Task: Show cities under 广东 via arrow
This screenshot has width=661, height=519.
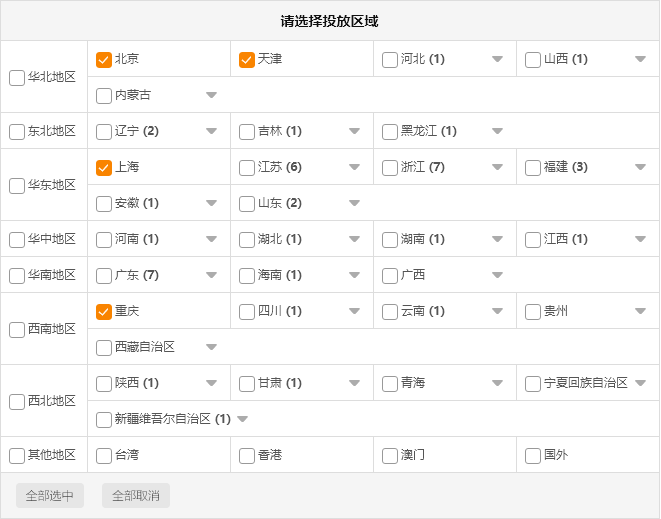Action: coord(211,275)
